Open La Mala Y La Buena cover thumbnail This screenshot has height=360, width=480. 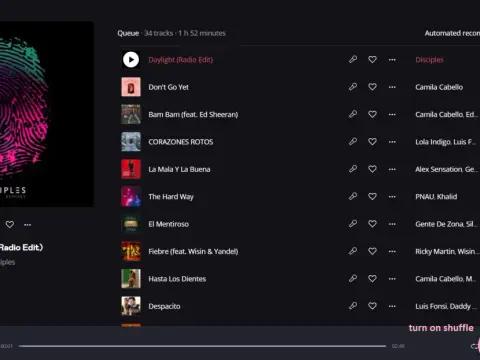(x=131, y=169)
